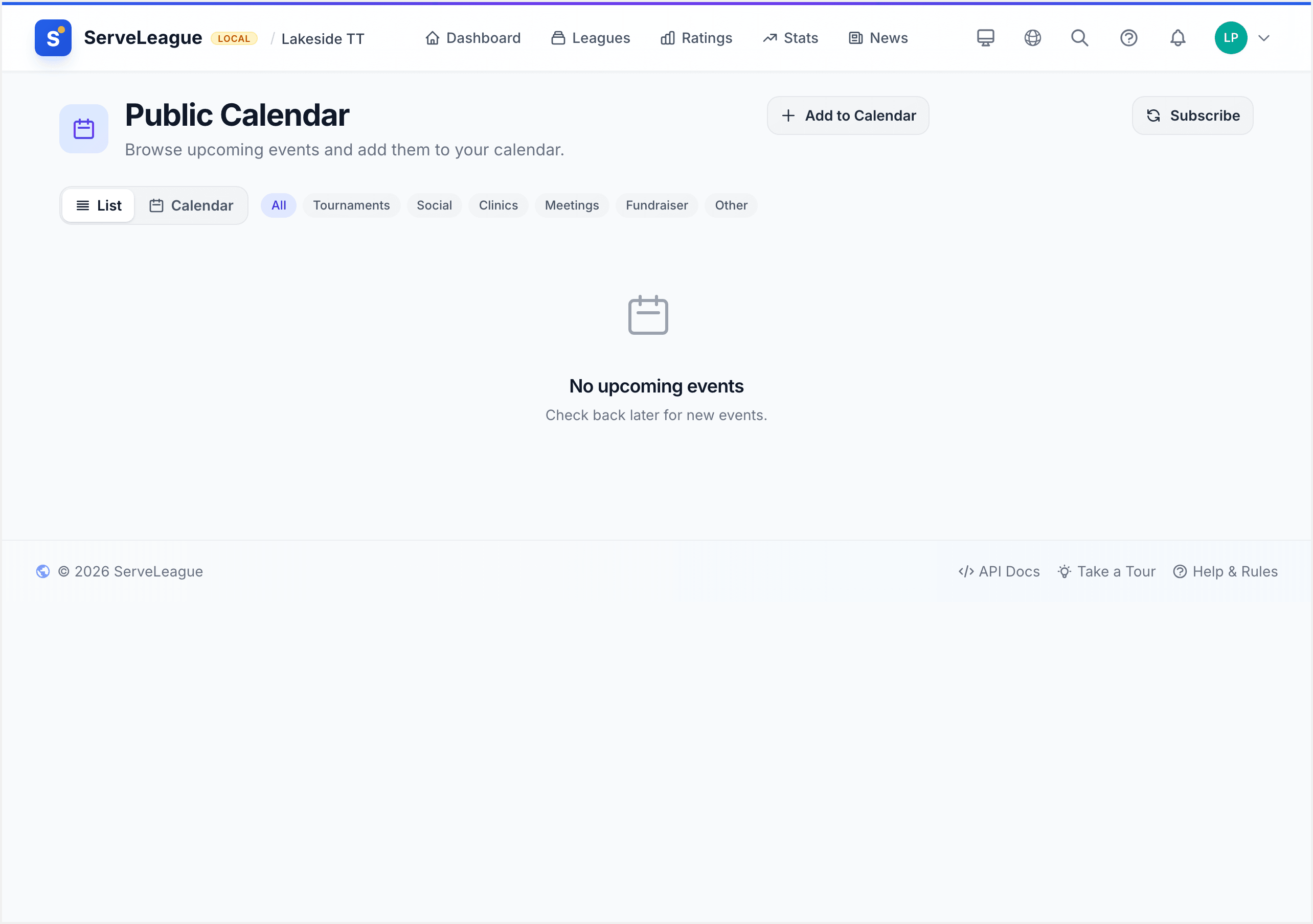
Task: Open Leagues in top navigation
Action: pos(590,38)
